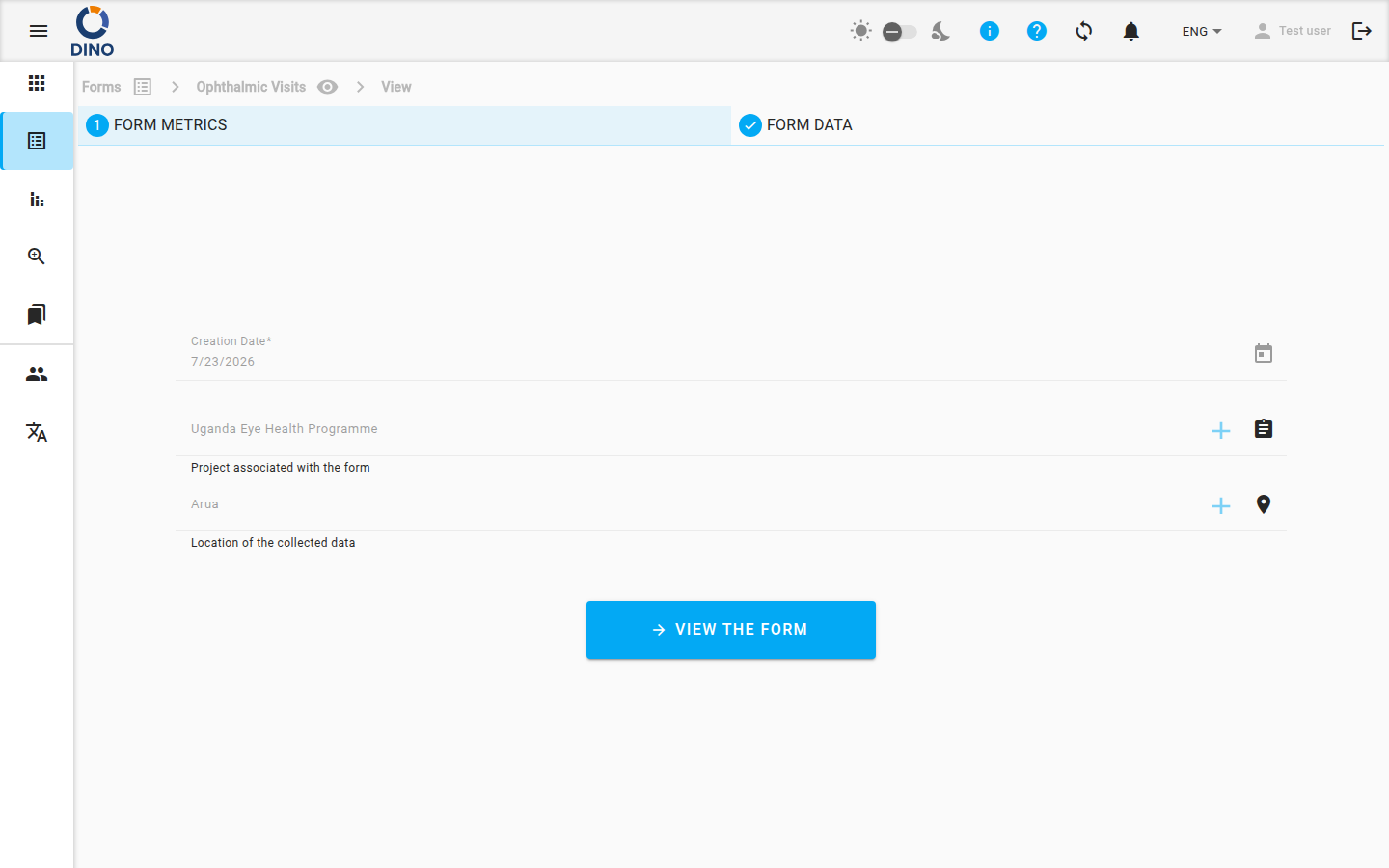Toggle the dark mode switch
The width and height of the screenshot is (1389, 868).
click(x=900, y=32)
